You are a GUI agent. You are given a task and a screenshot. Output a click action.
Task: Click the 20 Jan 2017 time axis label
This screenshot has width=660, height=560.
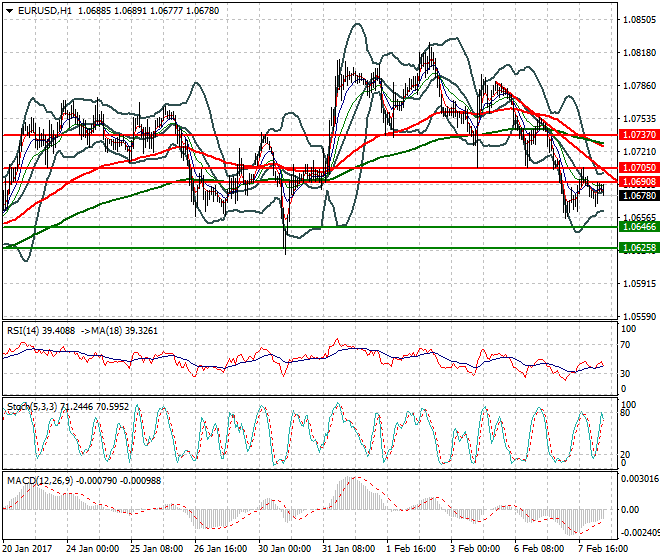[27, 549]
